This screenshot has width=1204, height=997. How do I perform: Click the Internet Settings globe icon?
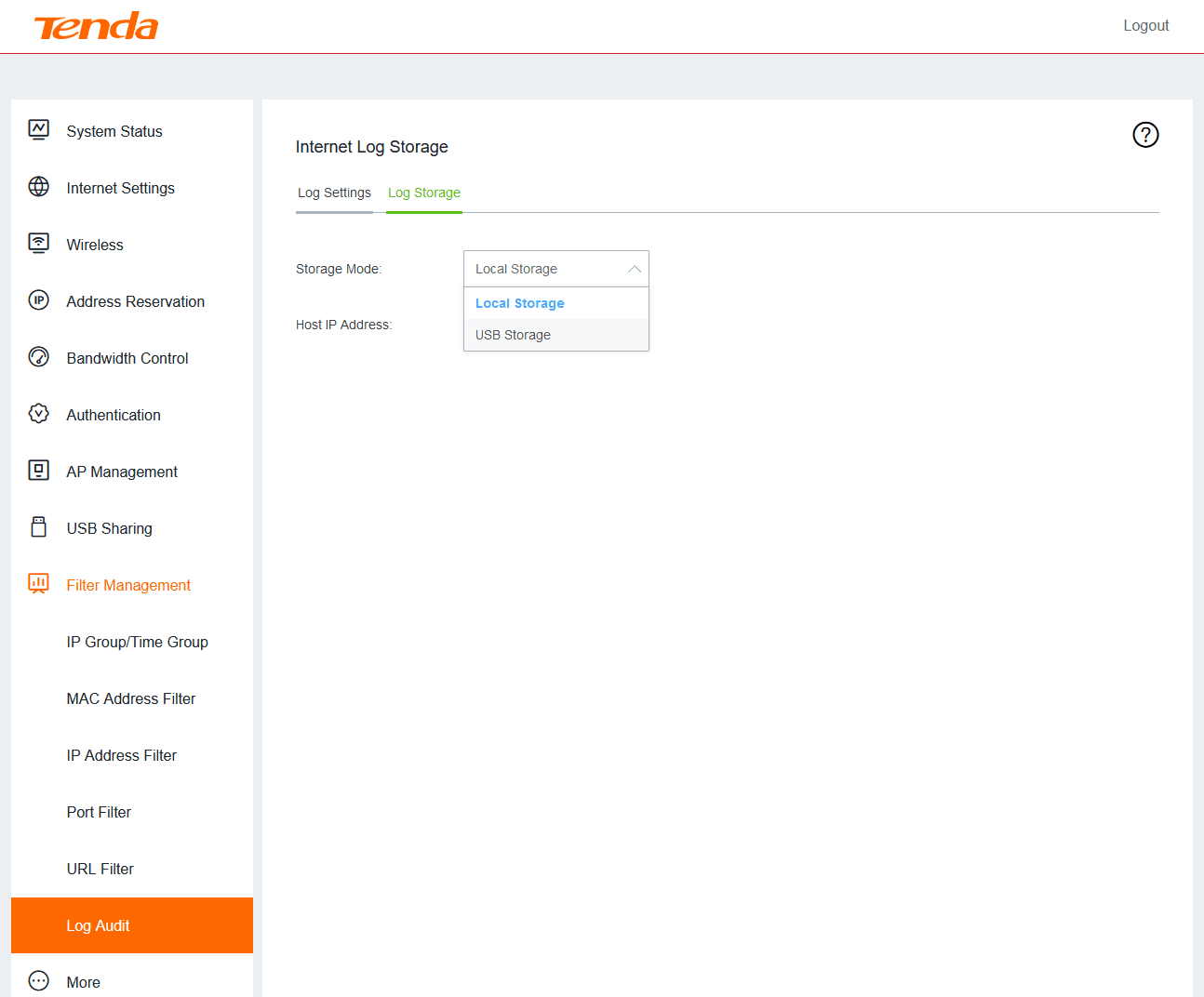[38, 187]
